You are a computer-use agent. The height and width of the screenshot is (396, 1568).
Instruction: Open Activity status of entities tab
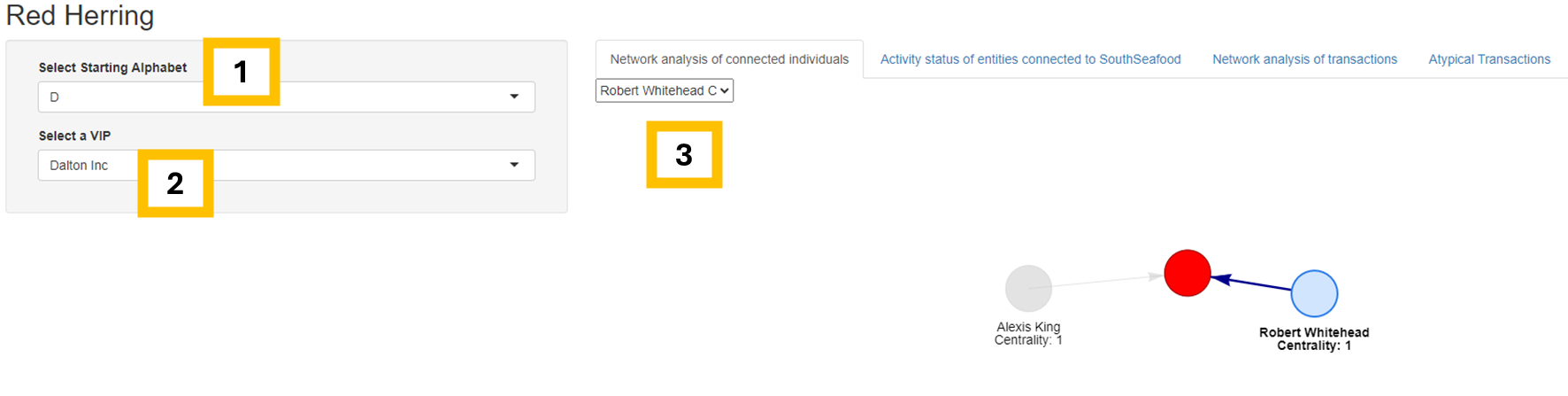pos(1030,59)
